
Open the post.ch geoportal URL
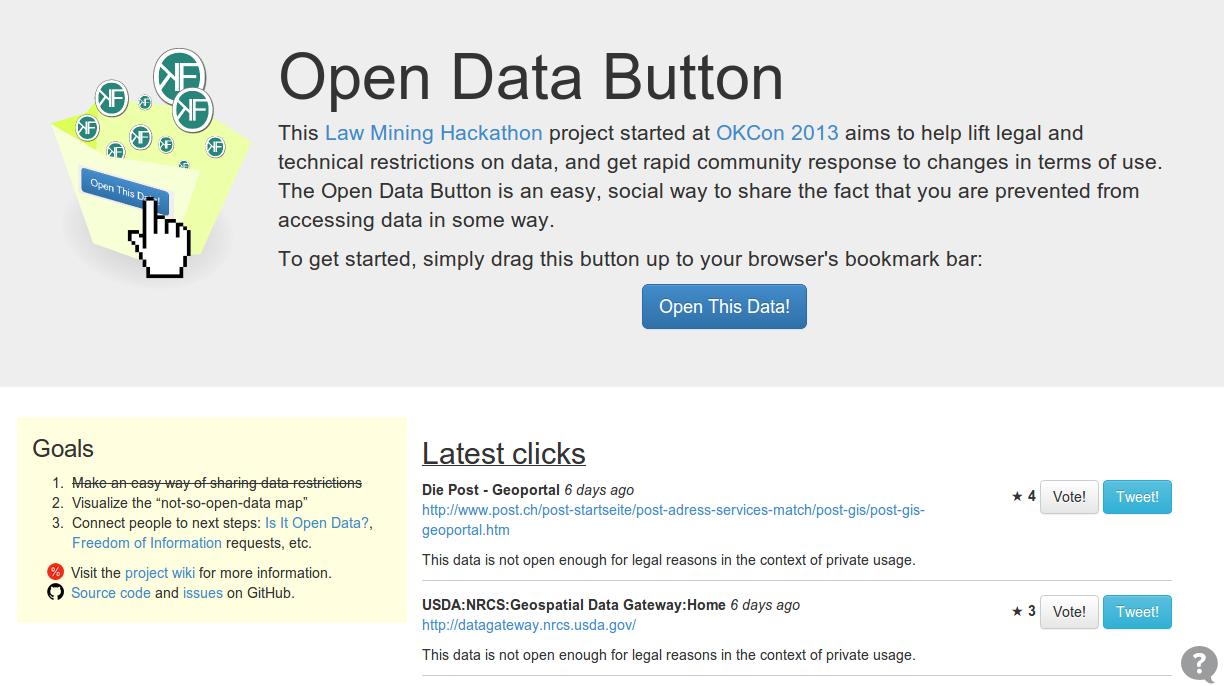[672, 510]
